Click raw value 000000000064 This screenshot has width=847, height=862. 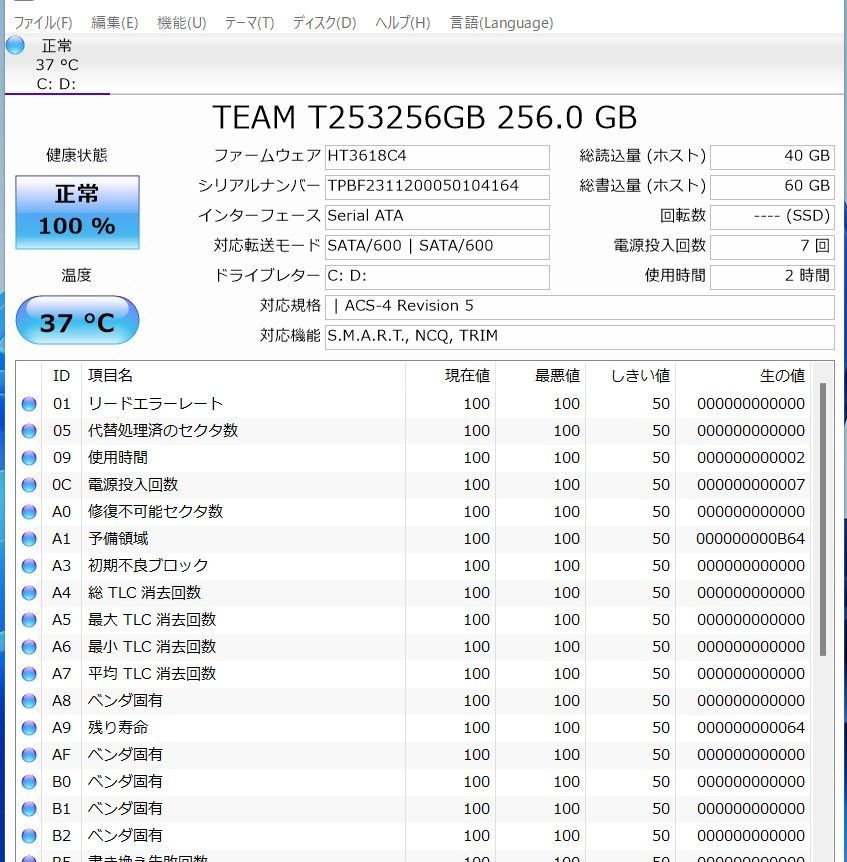coord(751,728)
